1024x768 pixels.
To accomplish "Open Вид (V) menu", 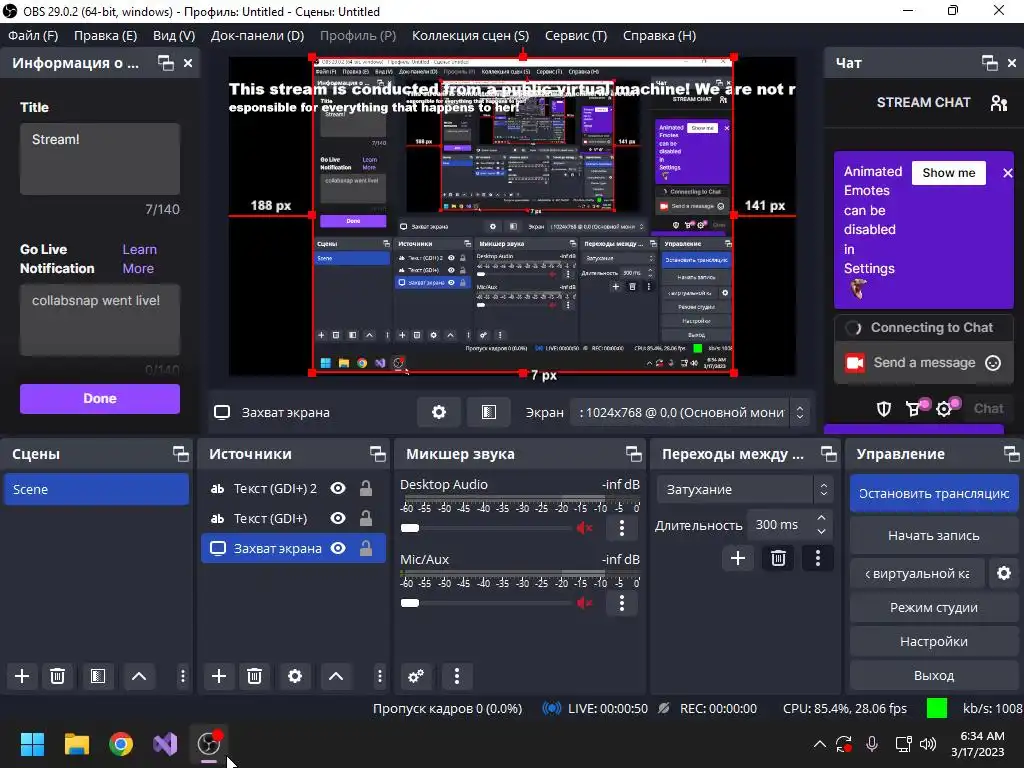I will 174,36.
